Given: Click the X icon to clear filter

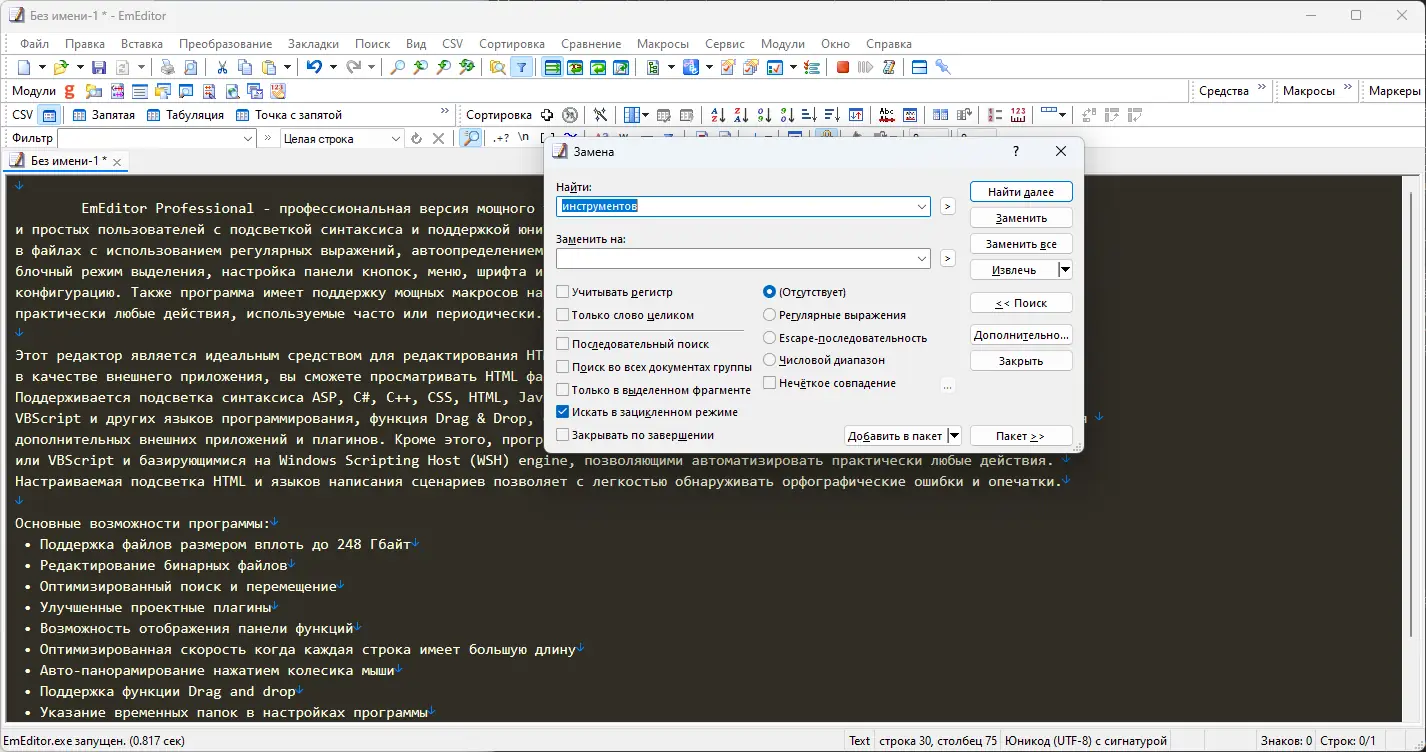Looking at the screenshot, I should (x=438, y=139).
